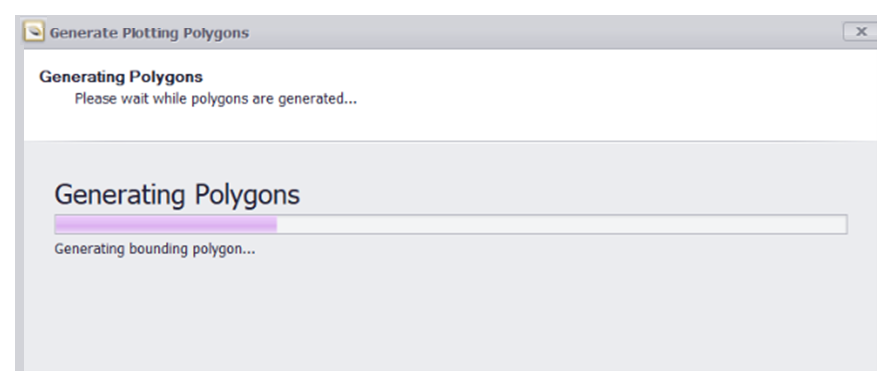Close the Generate Plotting Polygons dialog

861,32
